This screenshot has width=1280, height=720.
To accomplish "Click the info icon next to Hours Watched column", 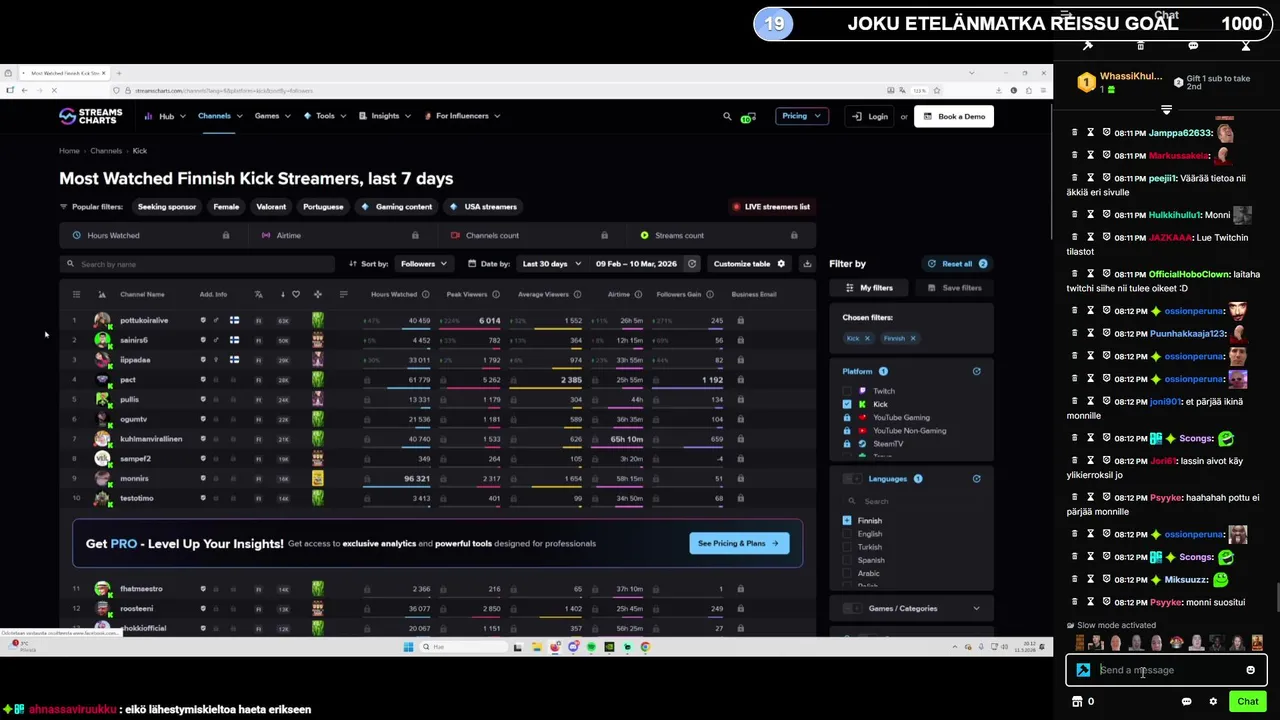I will (425, 294).
